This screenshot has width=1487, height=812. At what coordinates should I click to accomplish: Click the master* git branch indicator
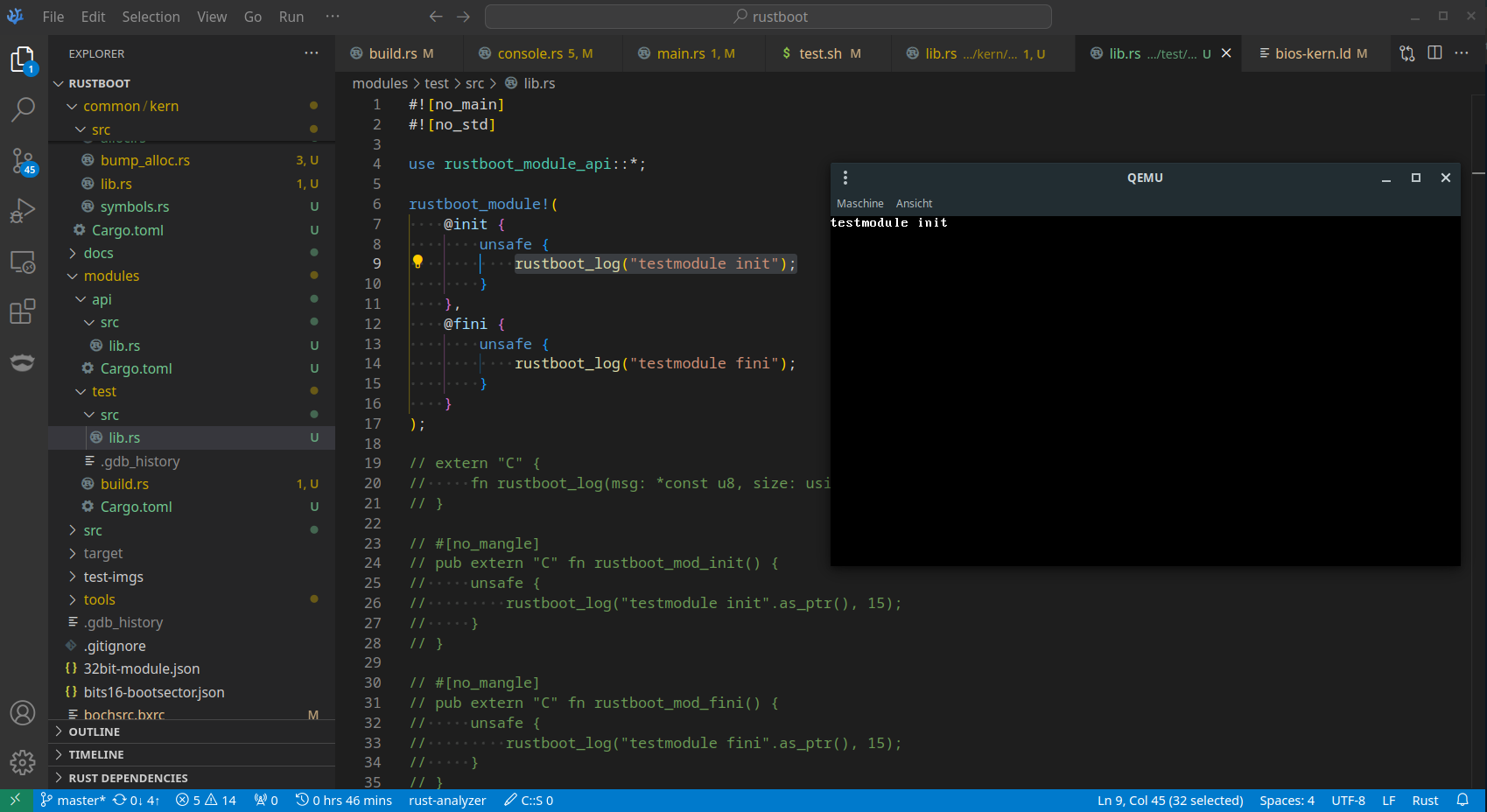(x=73, y=800)
